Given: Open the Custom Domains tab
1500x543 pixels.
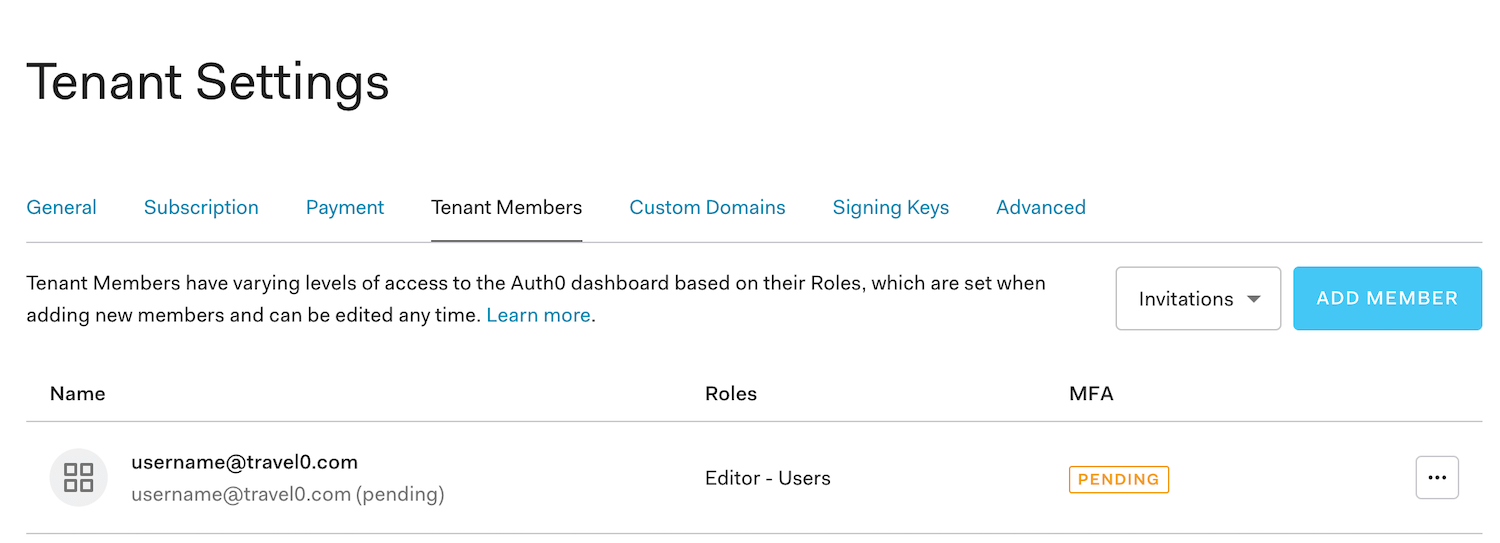Looking at the screenshot, I should coord(707,207).
